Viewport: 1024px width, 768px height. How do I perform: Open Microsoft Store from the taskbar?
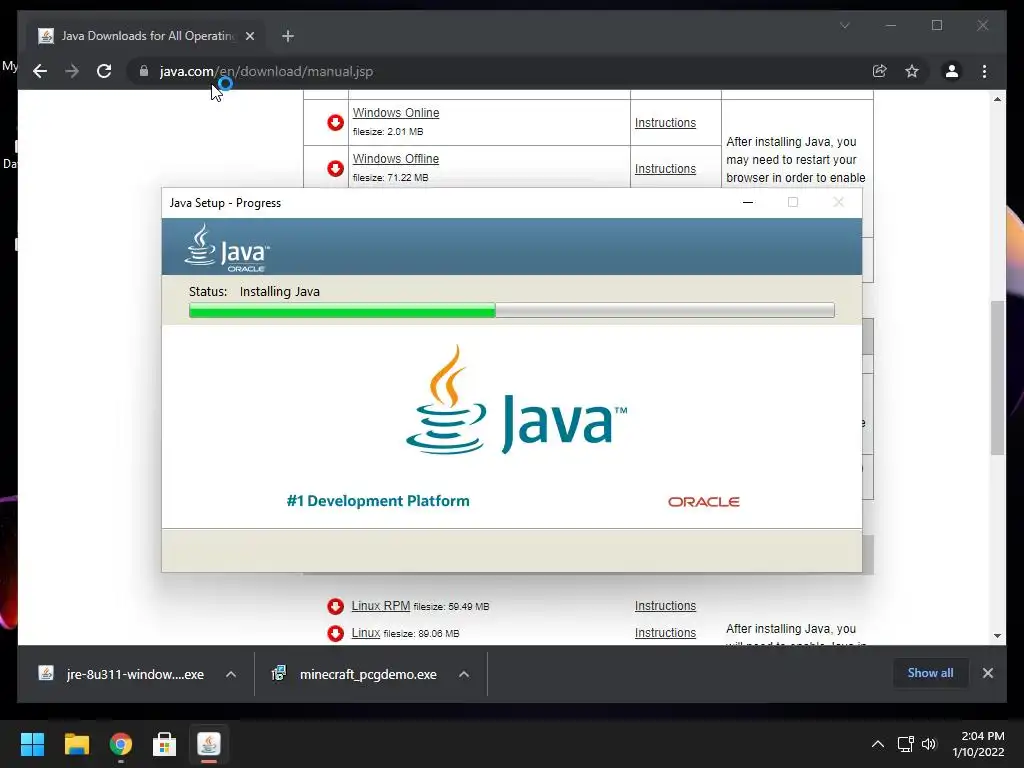click(165, 744)
